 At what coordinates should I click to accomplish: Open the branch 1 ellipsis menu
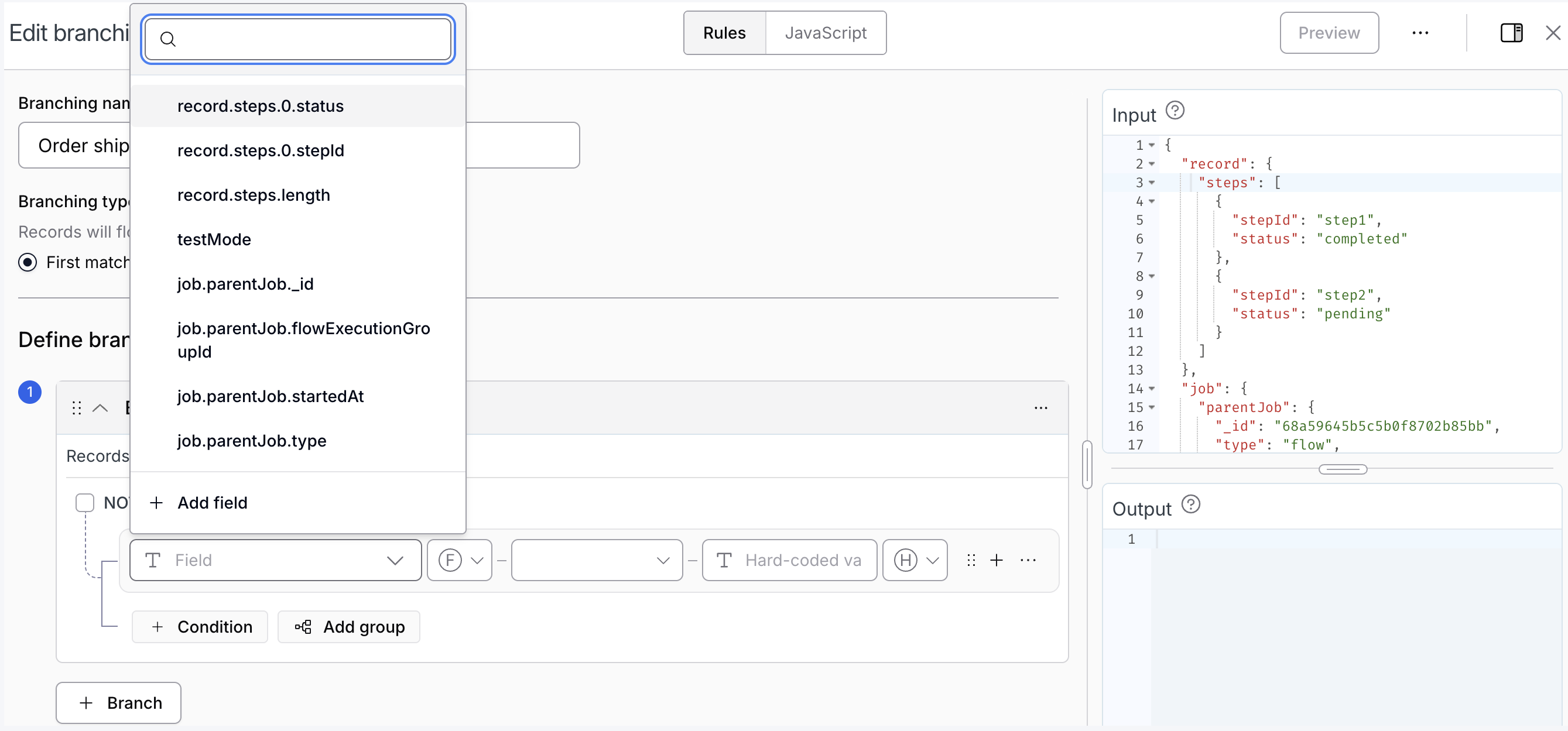1041,408
